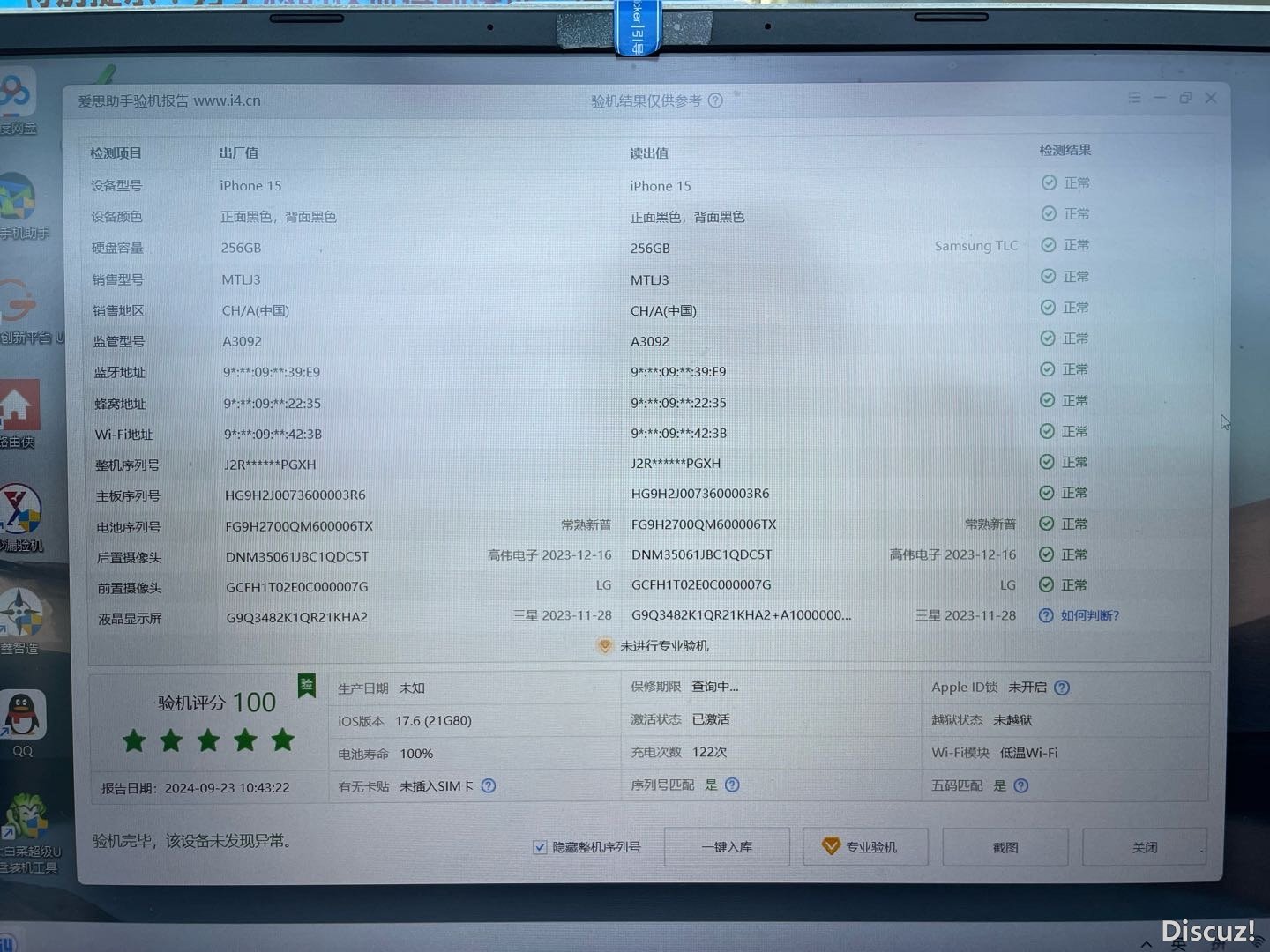Click check icon in 电池序列号 row

click(1047, 524)
